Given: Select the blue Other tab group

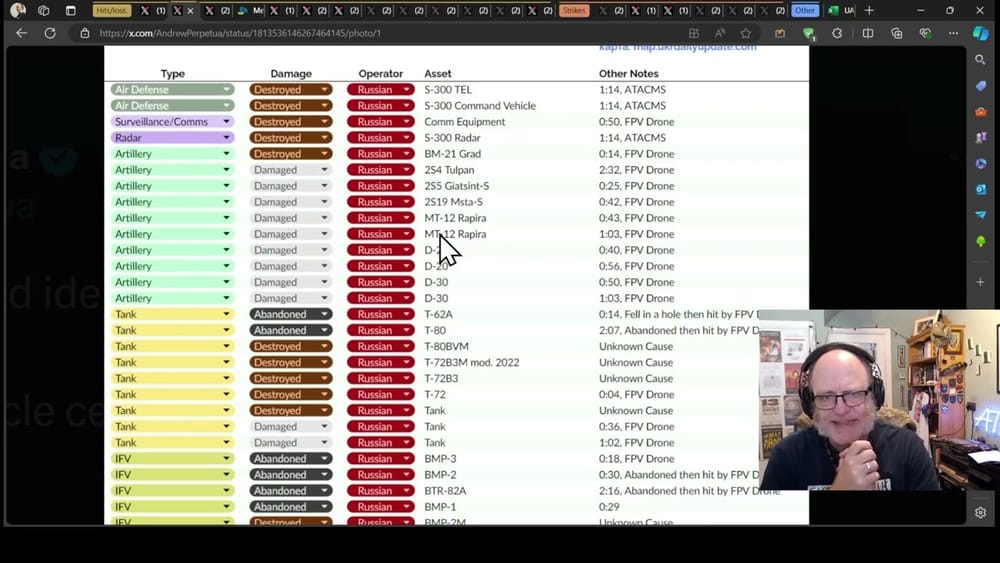Looking at the screenshot, I should tap(804, 10).
